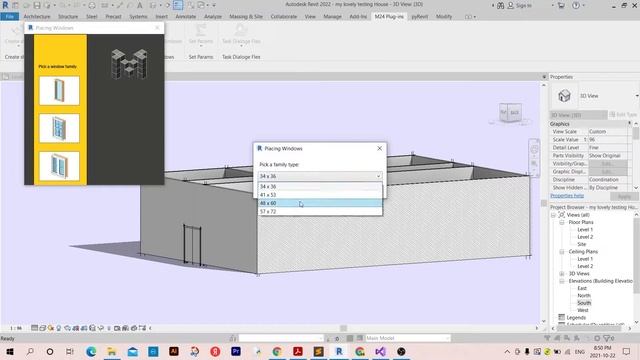The image size is (640, 360).
Task: Click the Revit application logo button
Action: coord(5,5)
